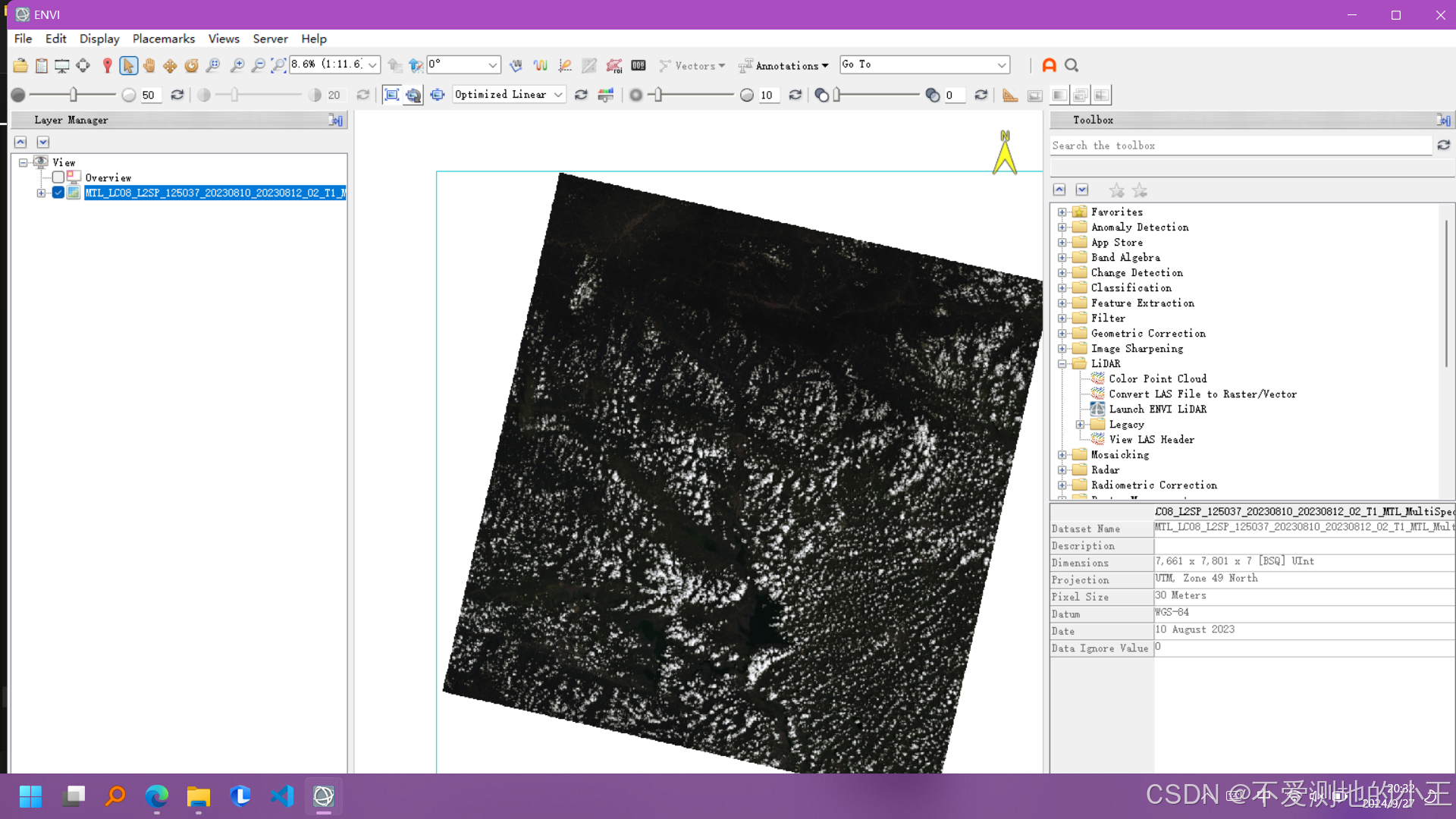This screenshot has width=1456, height=819.
Task: Launch ENVI LiDAR from toolbox
Action: (1157, 409)
